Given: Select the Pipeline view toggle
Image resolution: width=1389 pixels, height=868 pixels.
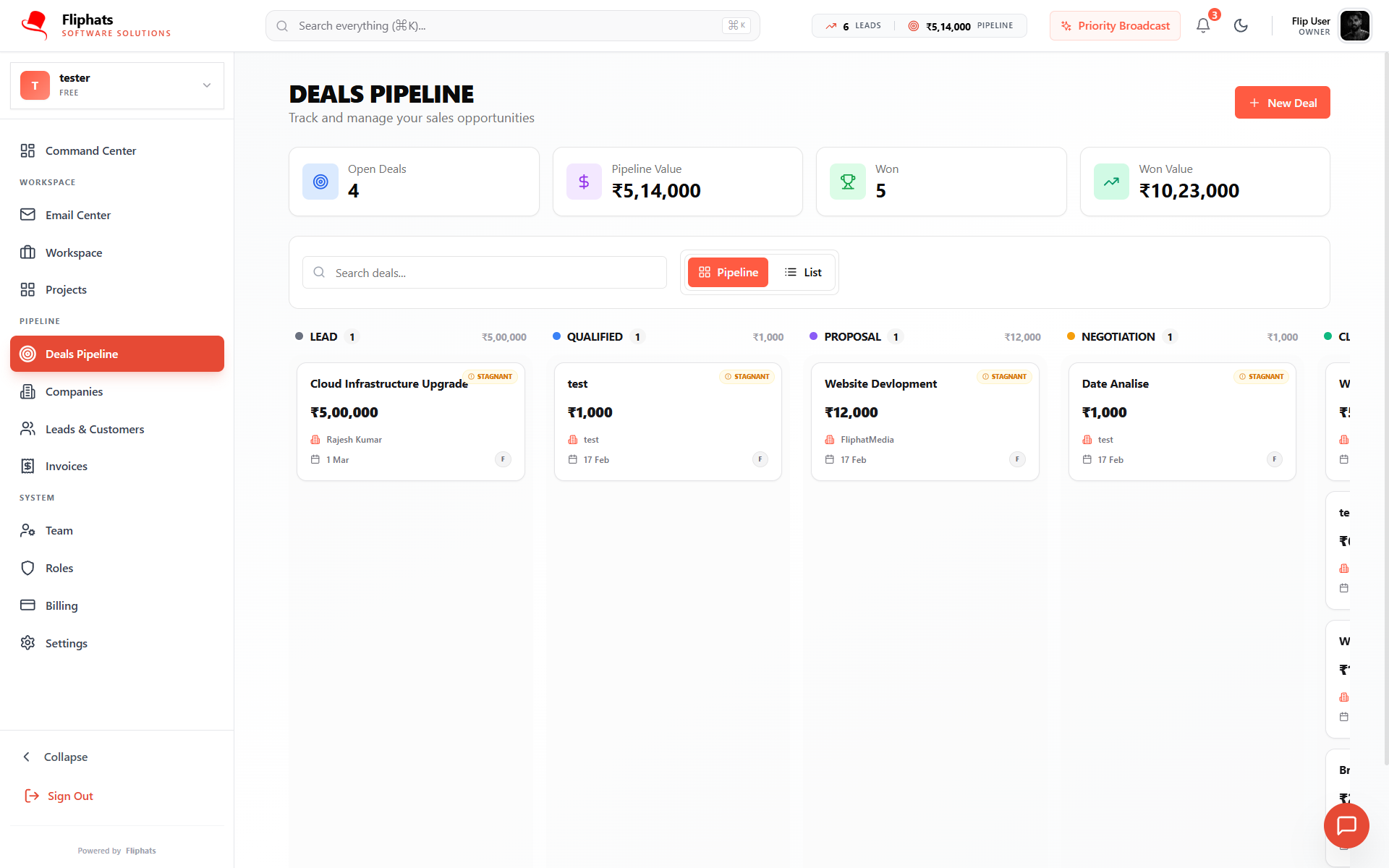Looking at the screenshot, I should (x=728, y=273).
